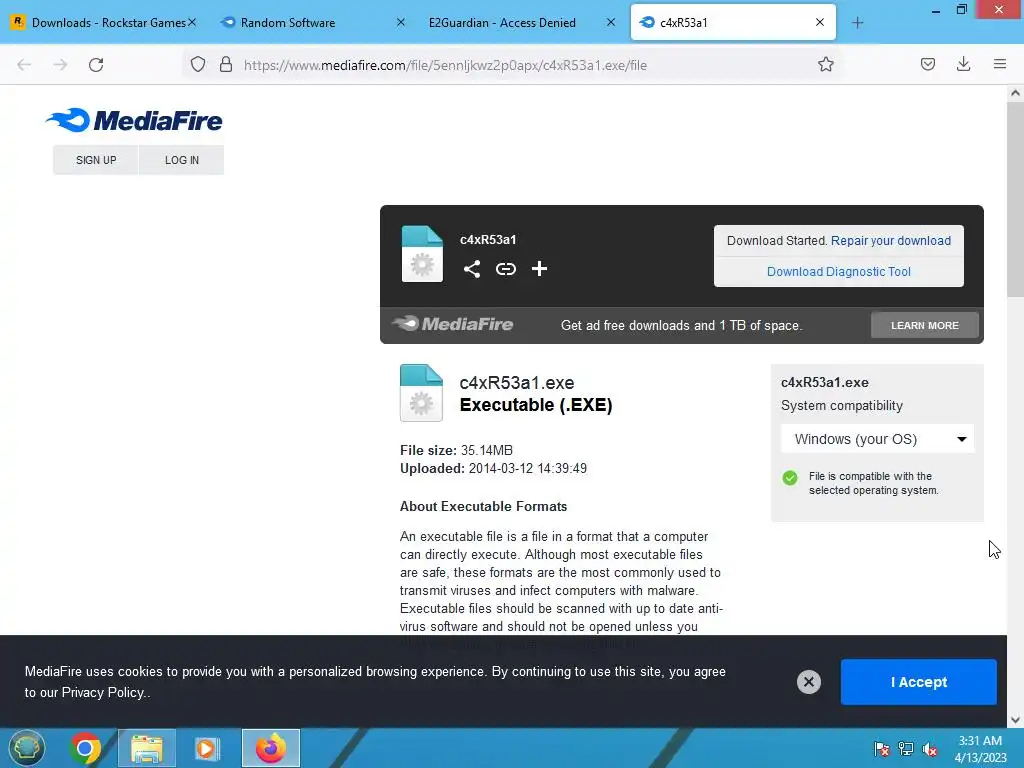Image resolution: width=1024 pixels, height=768 pixels.
Task: Open Chrome from the taskbar
Action: (85, 748)
